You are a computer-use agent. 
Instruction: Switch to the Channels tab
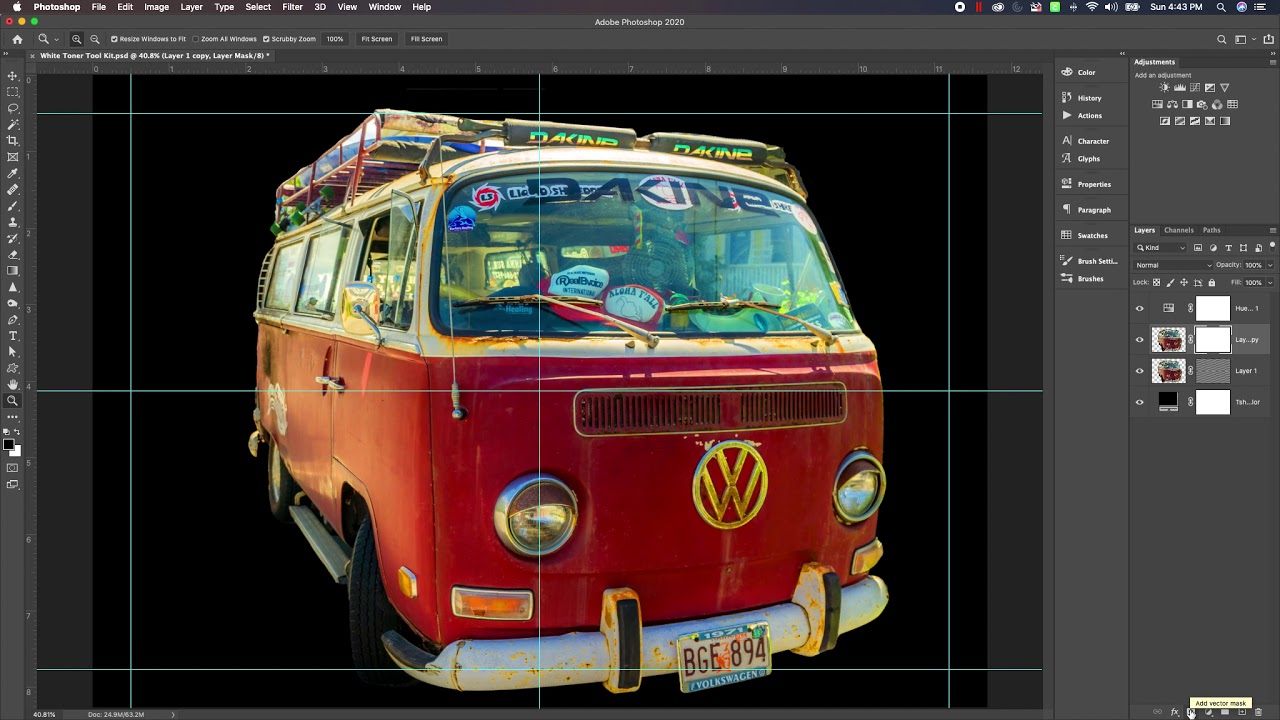1178,230
